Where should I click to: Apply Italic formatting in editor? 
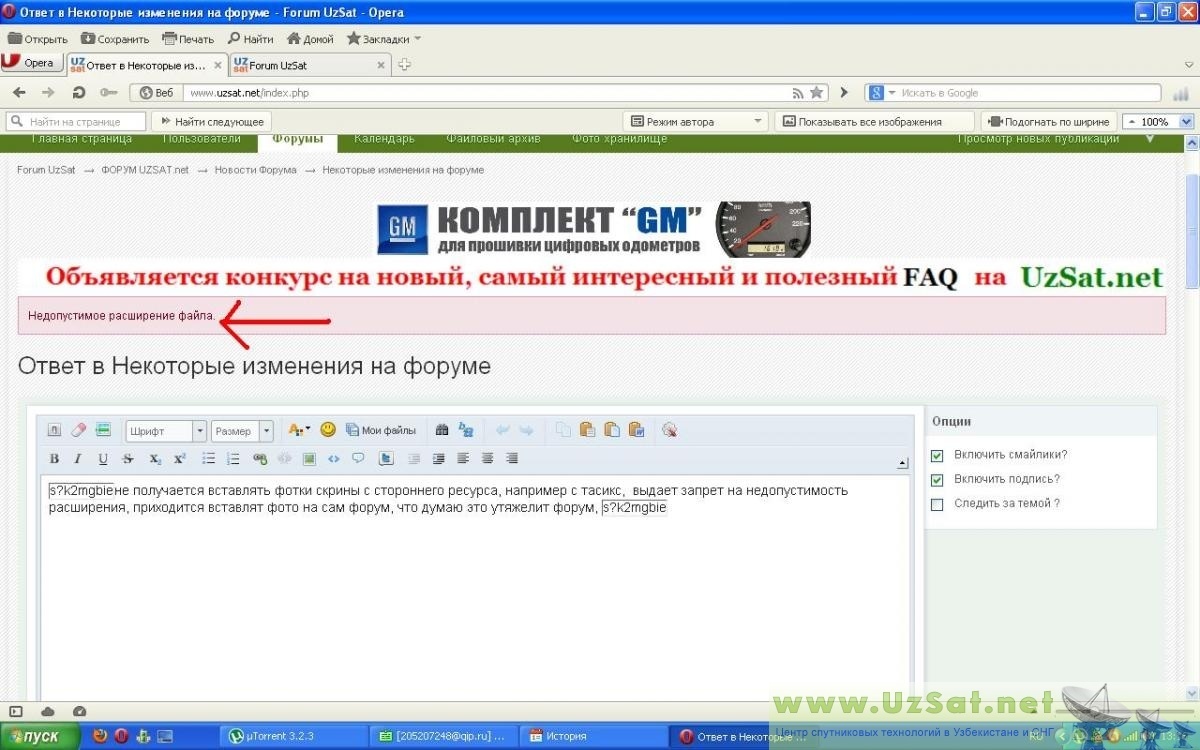pyautogui.click(x=78, y=459)
